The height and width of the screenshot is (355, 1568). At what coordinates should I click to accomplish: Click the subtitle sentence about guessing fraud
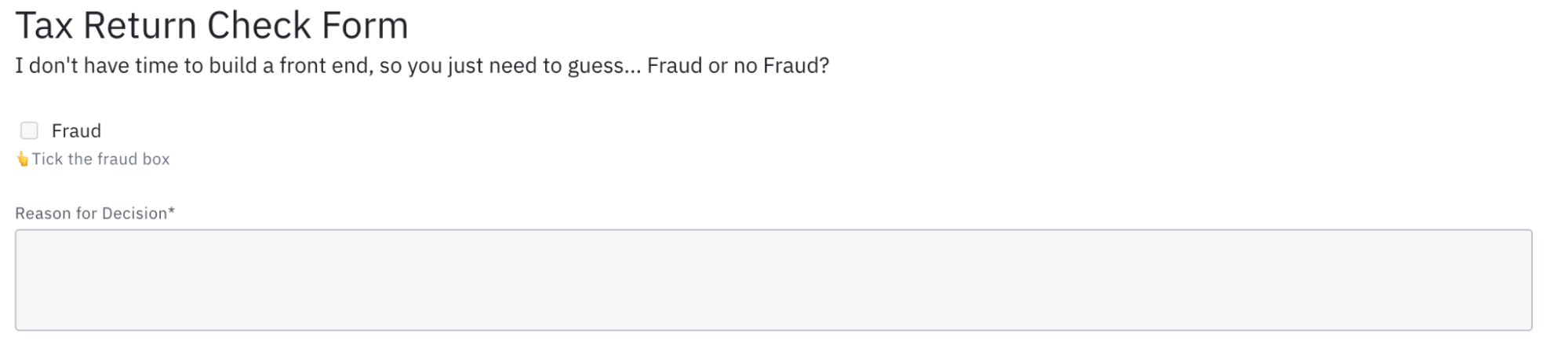[422, 66]
